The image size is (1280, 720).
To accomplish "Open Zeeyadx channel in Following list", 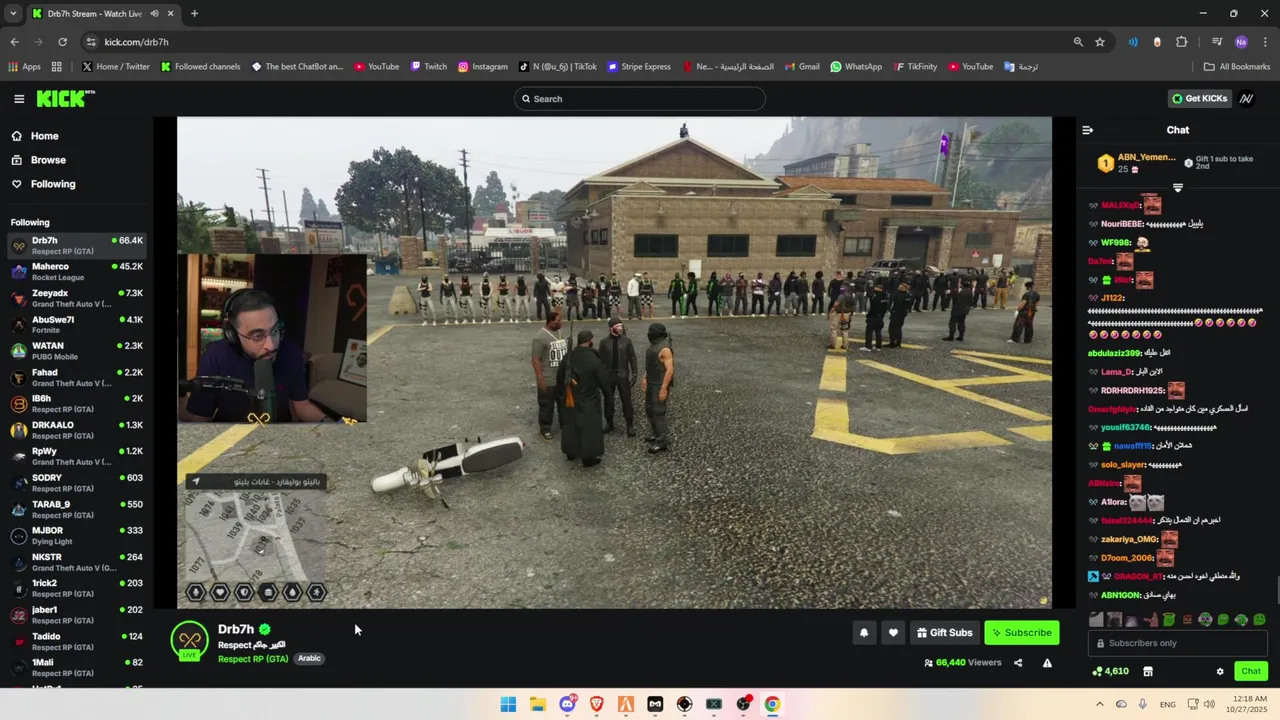I will 77,298.
